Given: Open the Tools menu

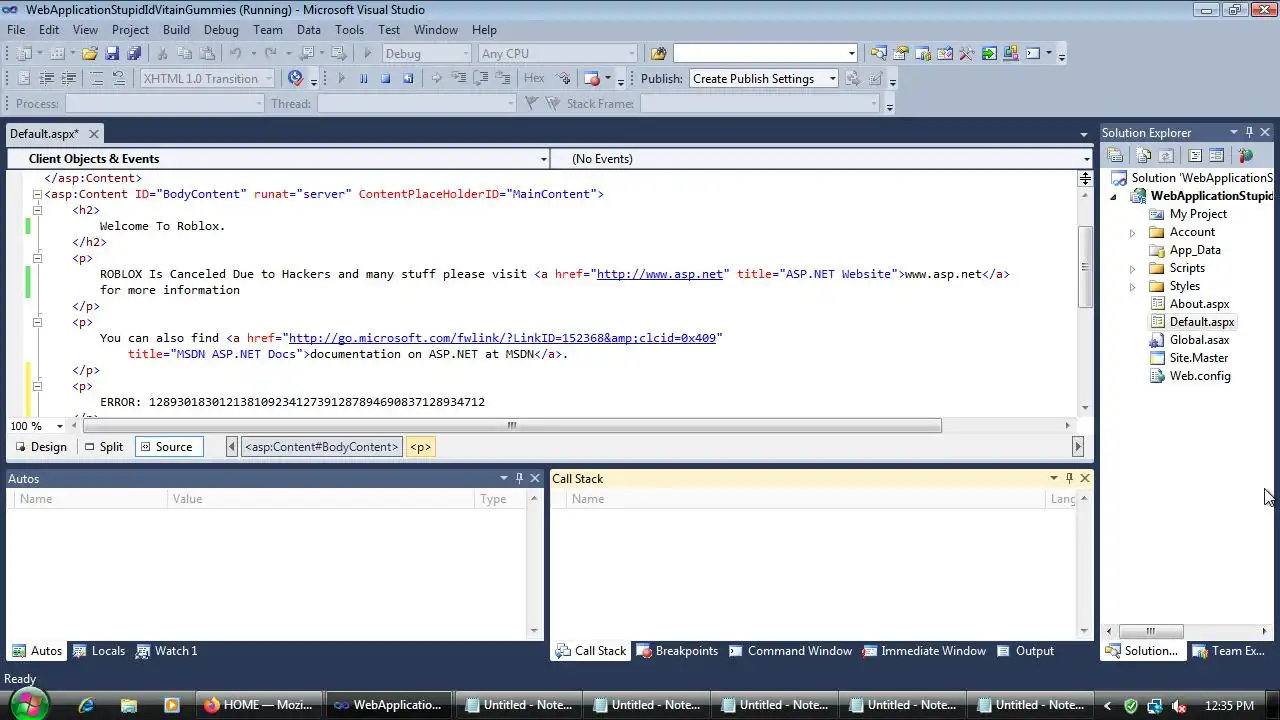Looking at the screenshot, I should point(349,30).
